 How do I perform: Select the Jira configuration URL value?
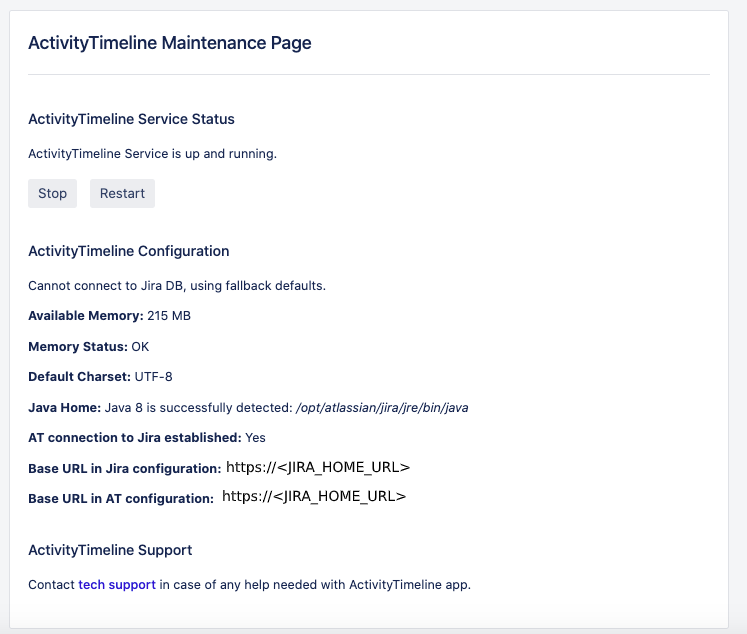point(318,467)
